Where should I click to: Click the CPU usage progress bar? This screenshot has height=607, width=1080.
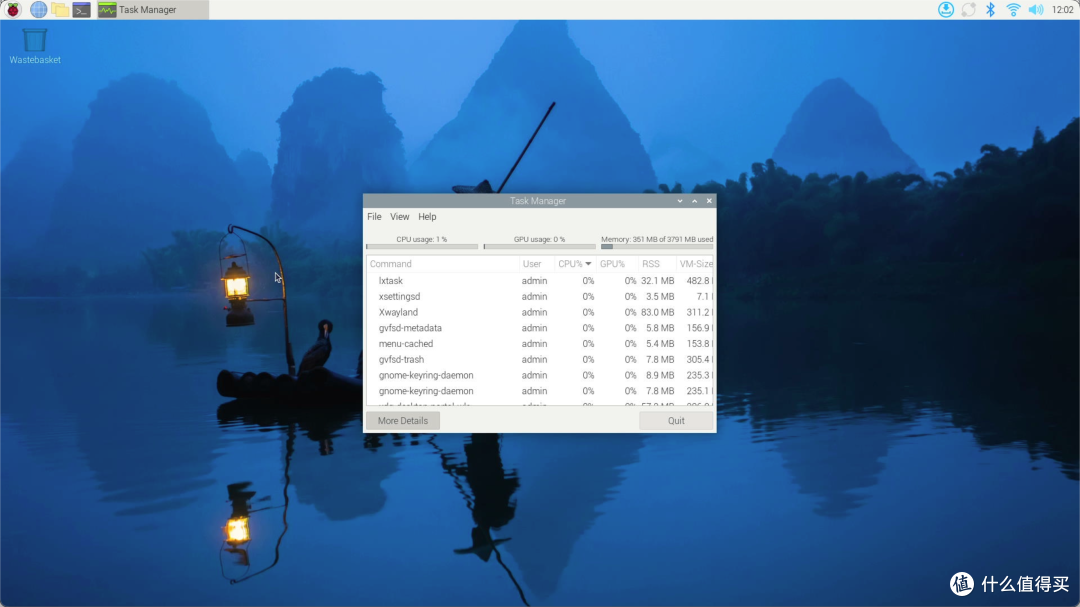[422, 246]
